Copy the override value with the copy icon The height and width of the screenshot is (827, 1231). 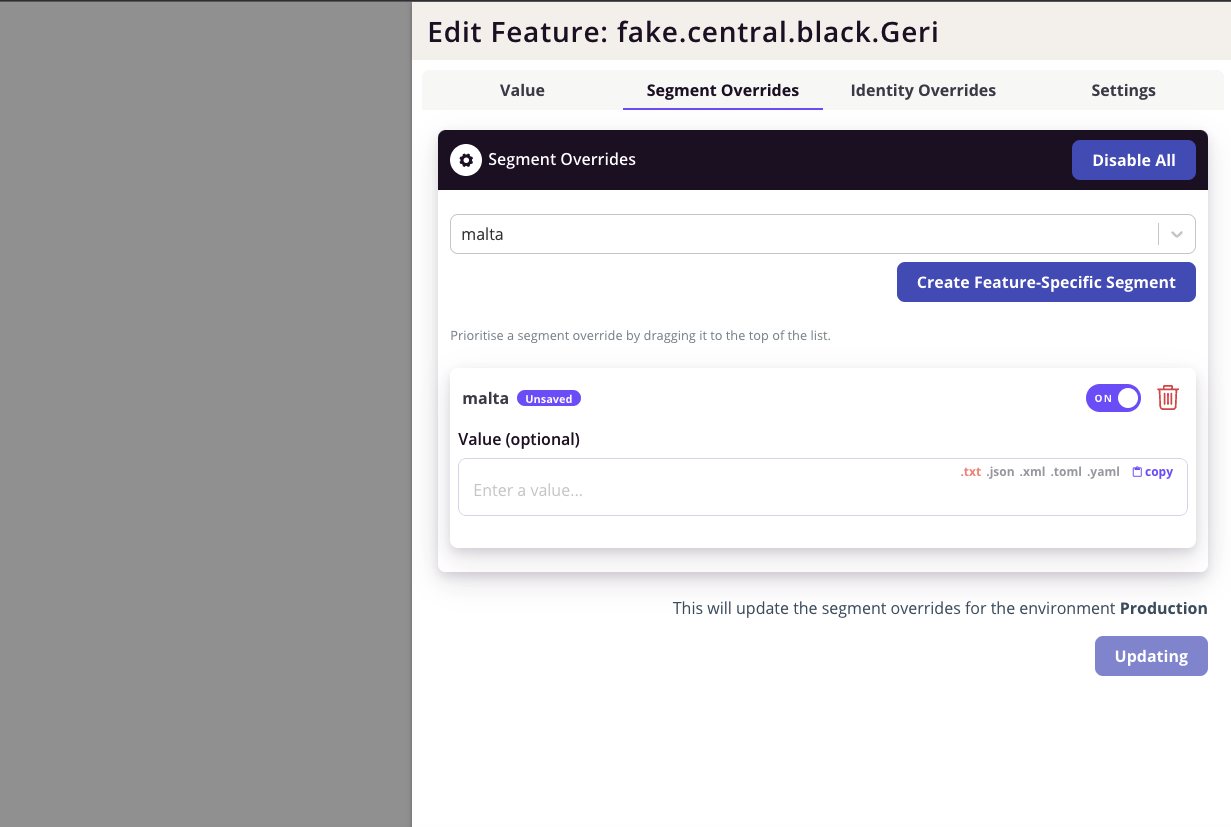coord(1152,471)
